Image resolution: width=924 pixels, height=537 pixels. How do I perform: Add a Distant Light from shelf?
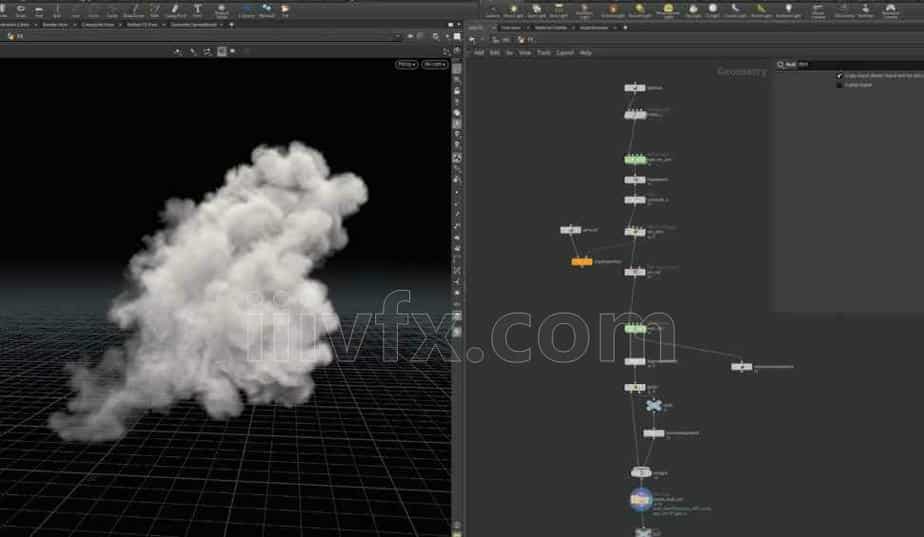point(639,10)
